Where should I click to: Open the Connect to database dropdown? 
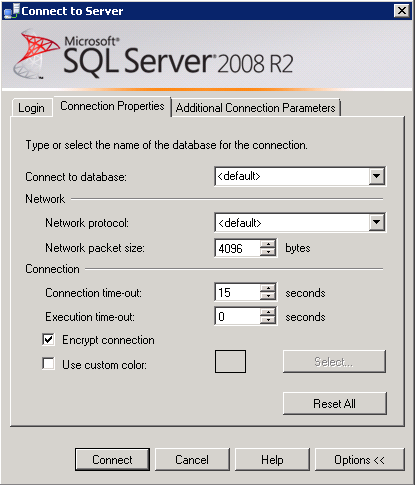click(377, 176)
